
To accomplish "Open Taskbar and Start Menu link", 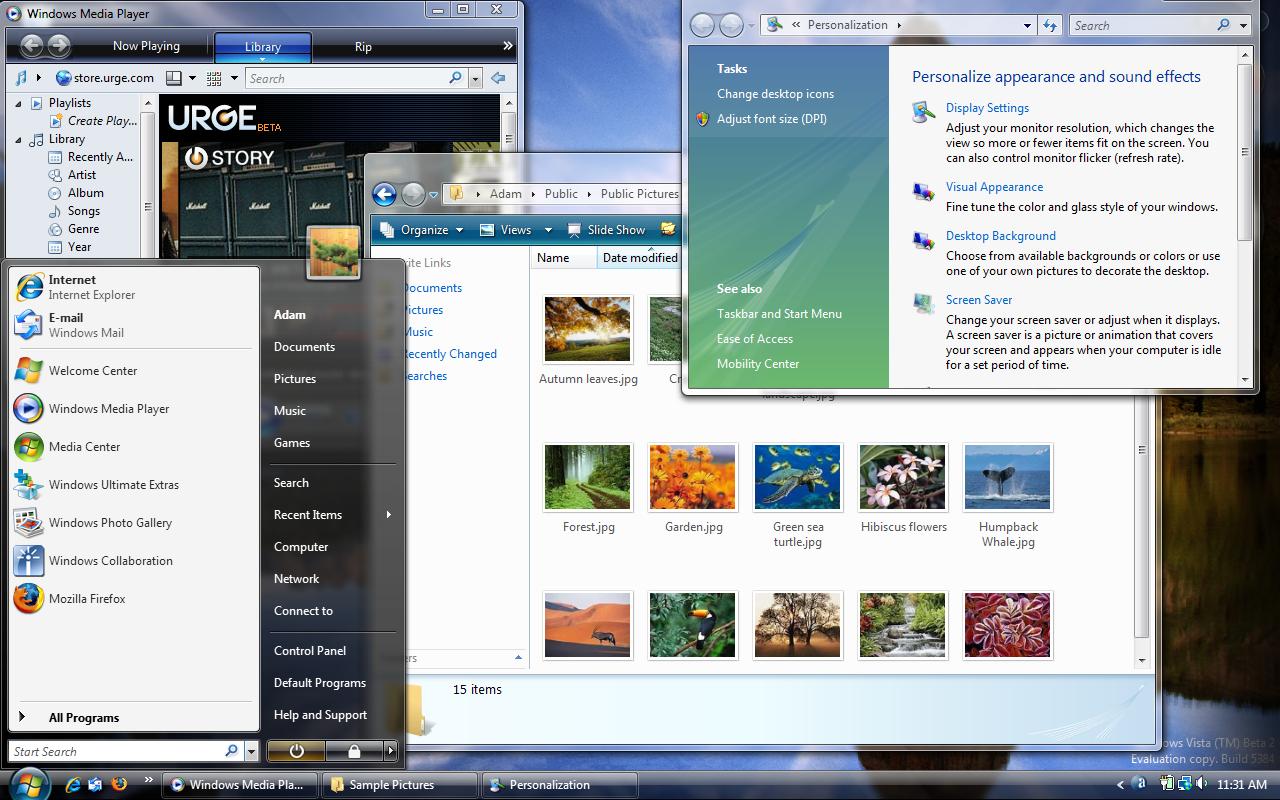I will (779, 314).
